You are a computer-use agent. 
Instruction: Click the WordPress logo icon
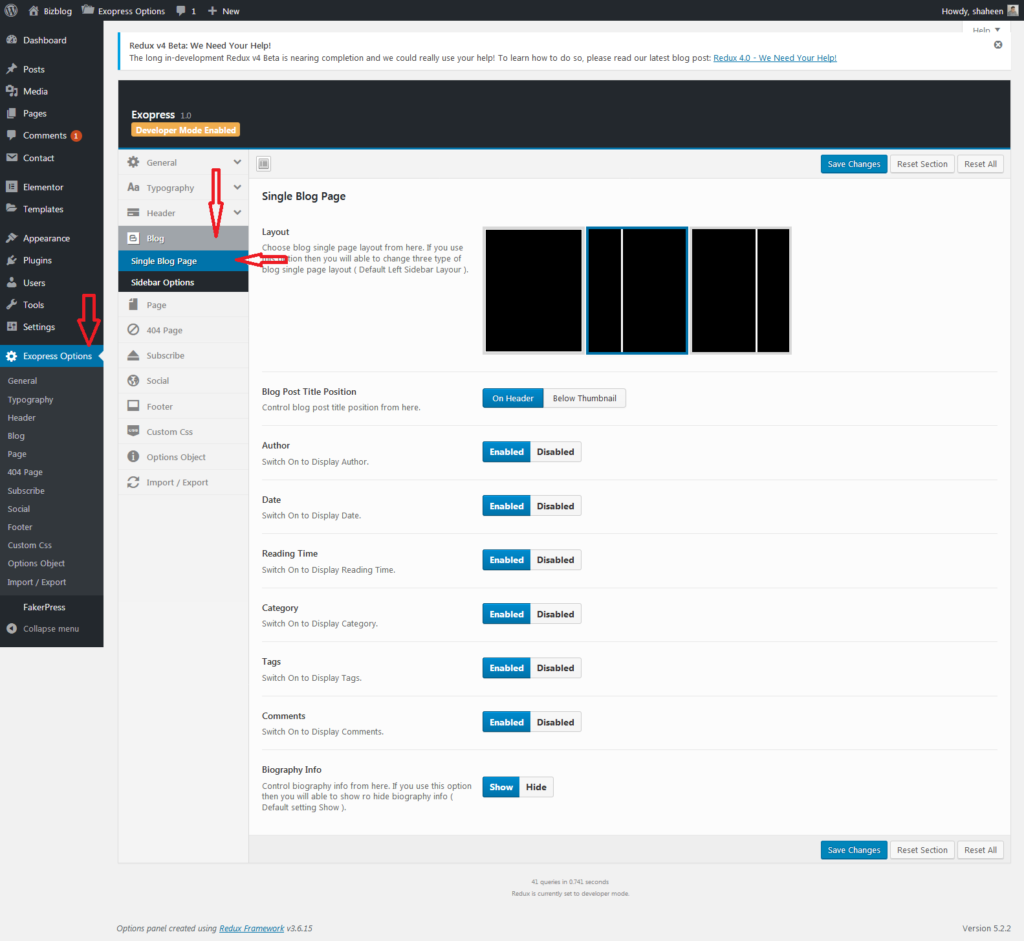tap(11, 10)
